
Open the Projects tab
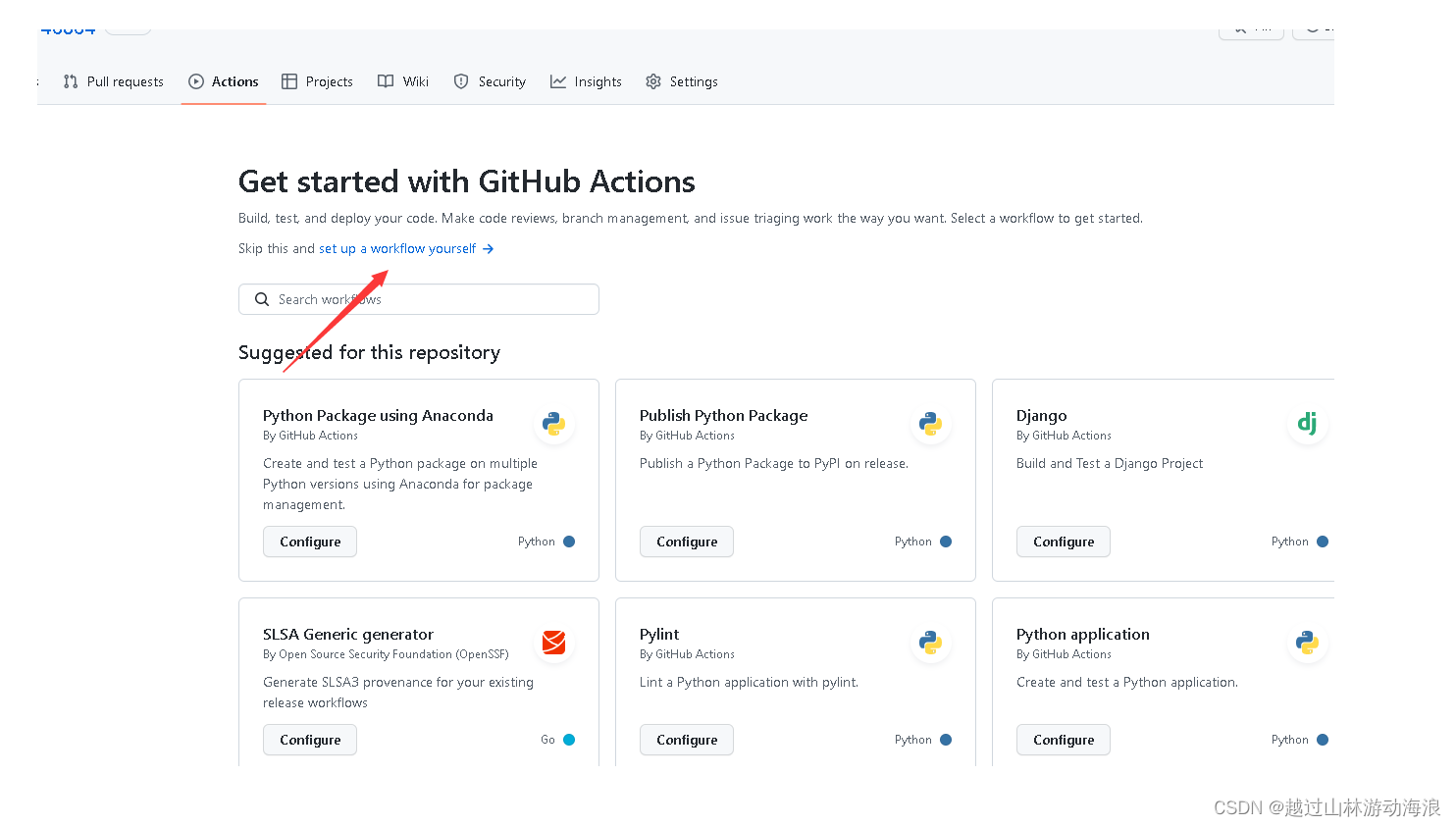pos(317,81)
